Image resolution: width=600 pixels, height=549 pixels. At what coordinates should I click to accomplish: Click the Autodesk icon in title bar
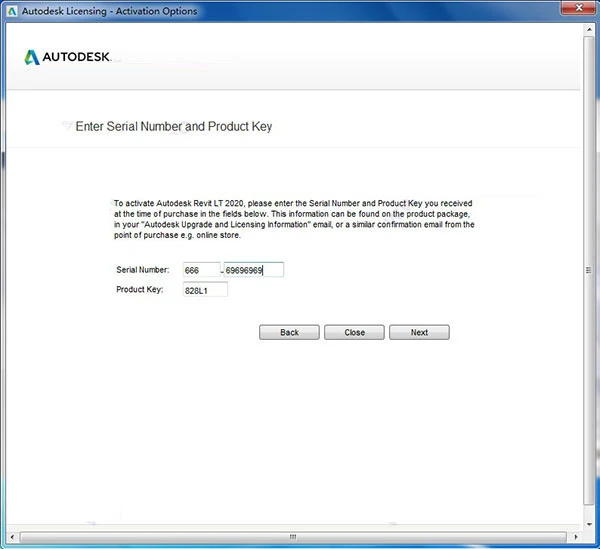click(x=12, y=11)
